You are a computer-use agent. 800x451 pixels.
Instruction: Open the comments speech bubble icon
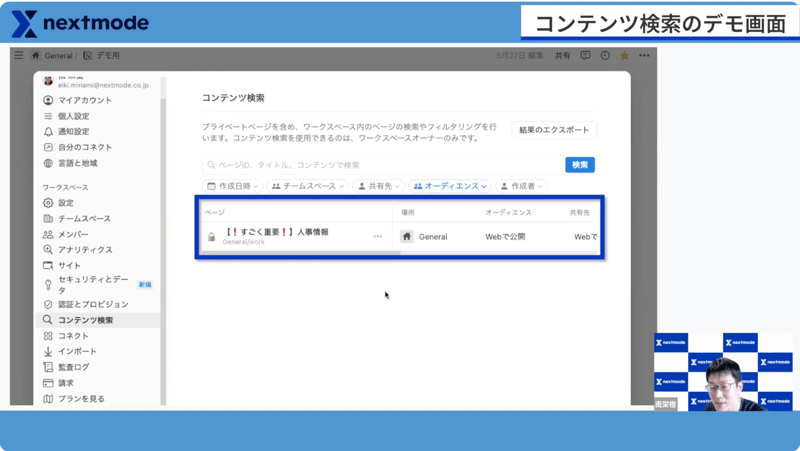coord(585,55)
